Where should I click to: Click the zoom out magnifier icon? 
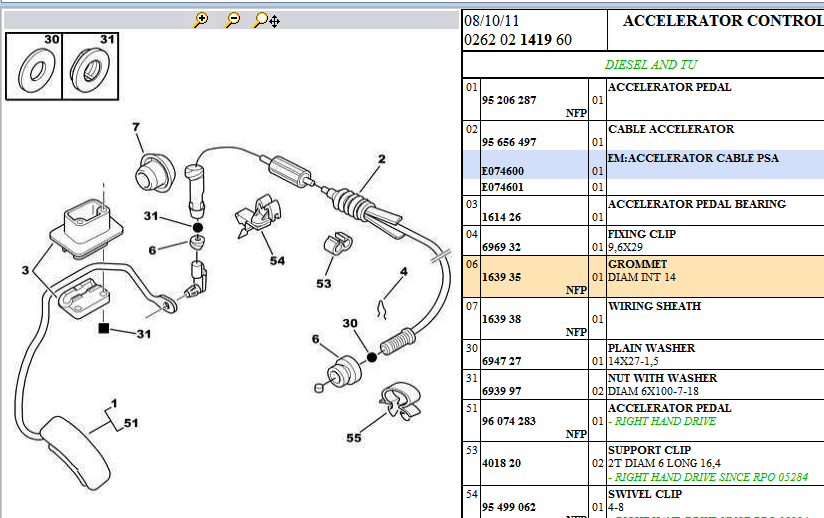[x=232, y=19]
